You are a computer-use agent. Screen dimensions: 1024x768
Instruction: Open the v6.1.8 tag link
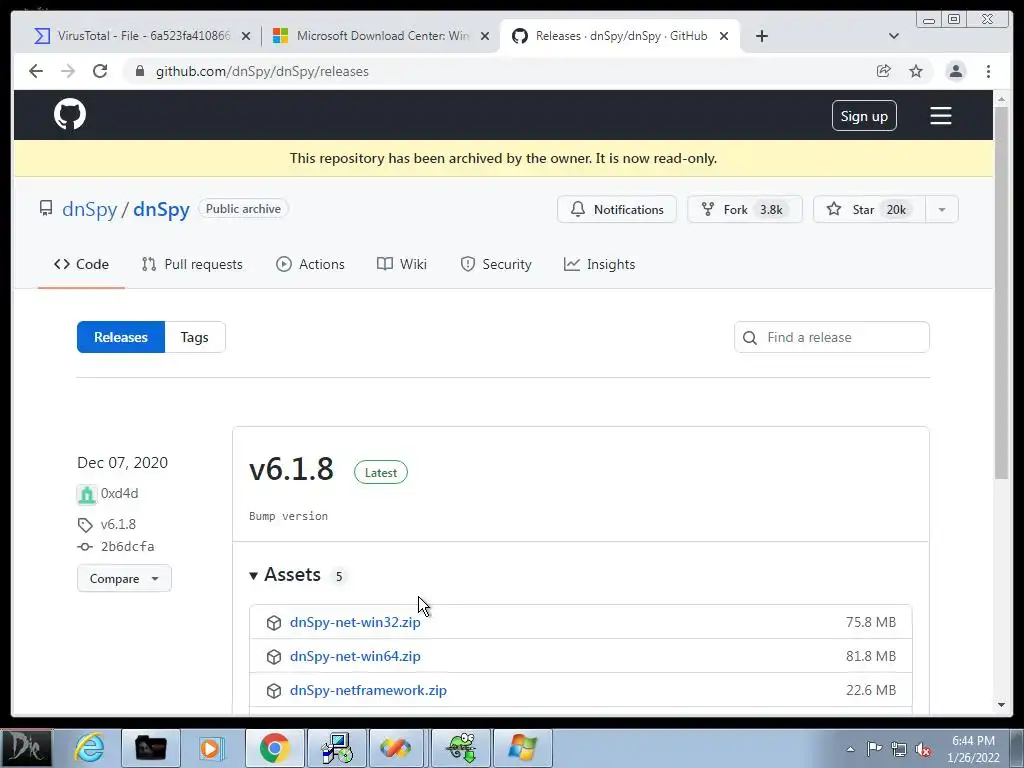point(118,524)
